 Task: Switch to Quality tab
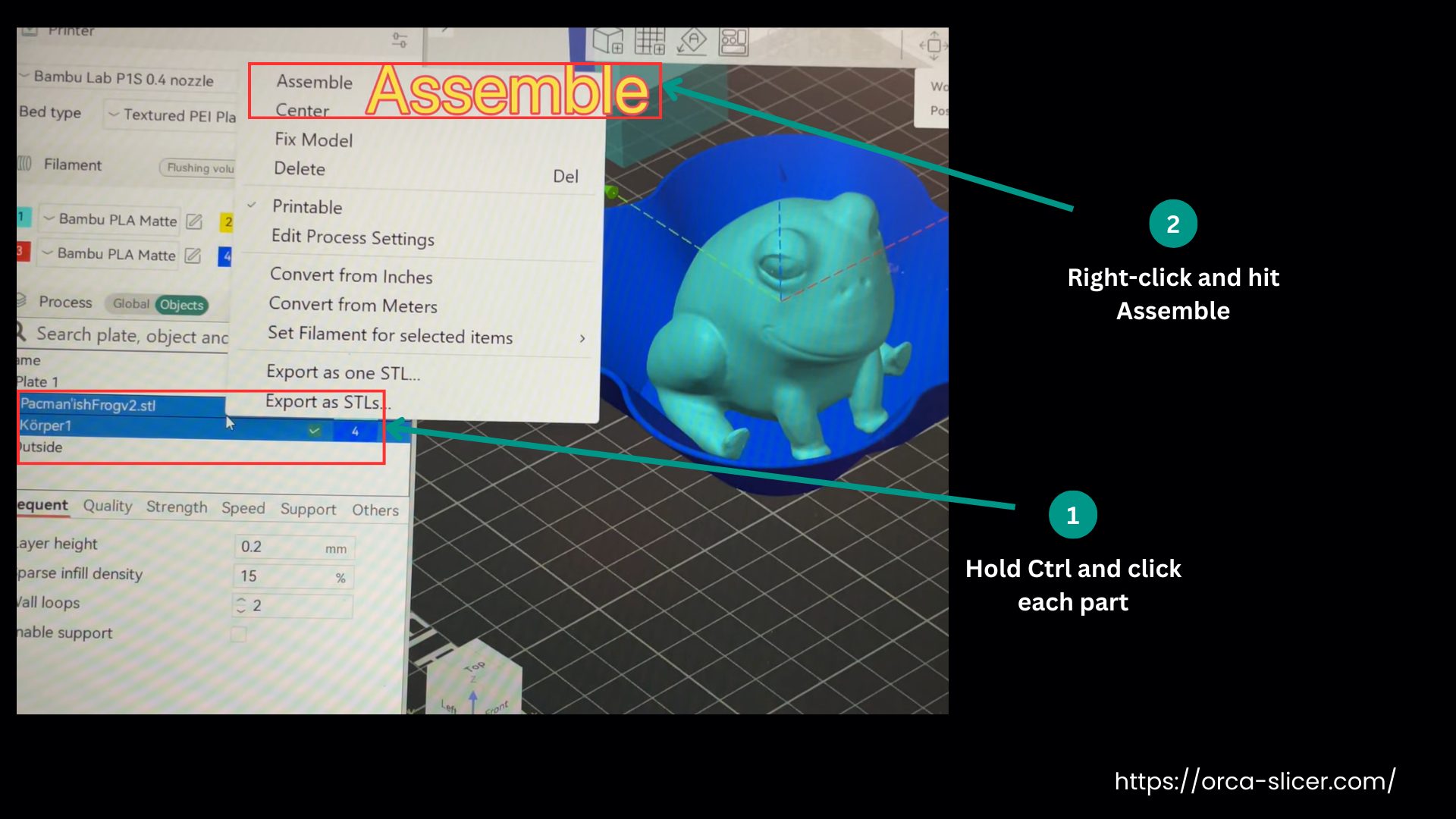pyautogui.click(x=108, y=506)
